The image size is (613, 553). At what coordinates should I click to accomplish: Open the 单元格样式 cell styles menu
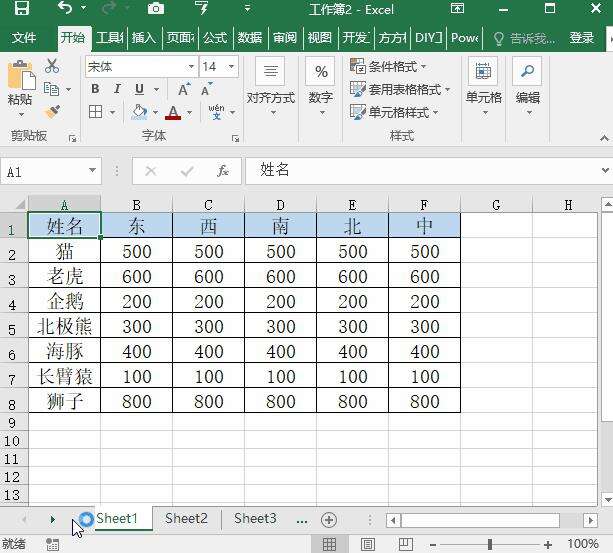point(394,113)
